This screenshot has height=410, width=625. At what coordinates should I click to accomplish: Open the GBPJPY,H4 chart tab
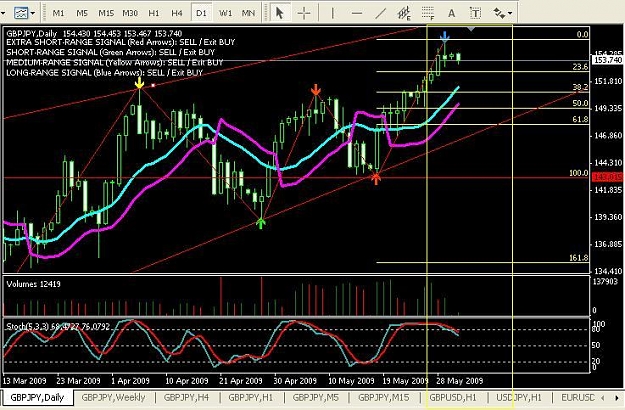(x=186, y=397)
